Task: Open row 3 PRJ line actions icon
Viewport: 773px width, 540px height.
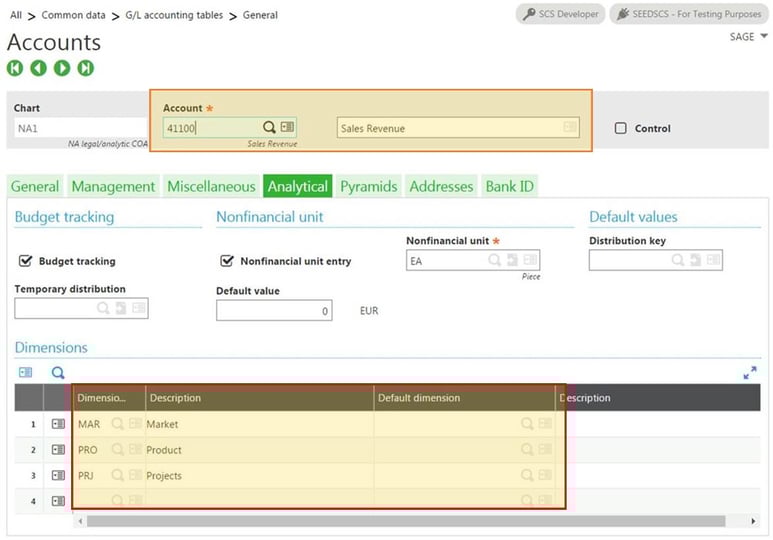Action: (x=58, y=475)
